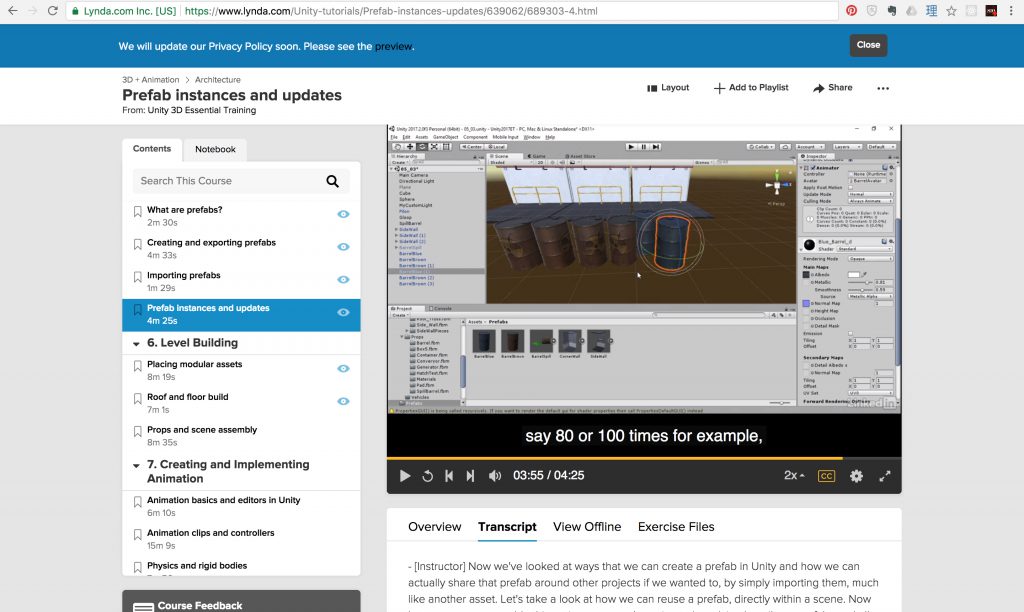Open the 2x playback speed menu
Viewport: 1024px width, 612px height.
(x=794, y=475)
